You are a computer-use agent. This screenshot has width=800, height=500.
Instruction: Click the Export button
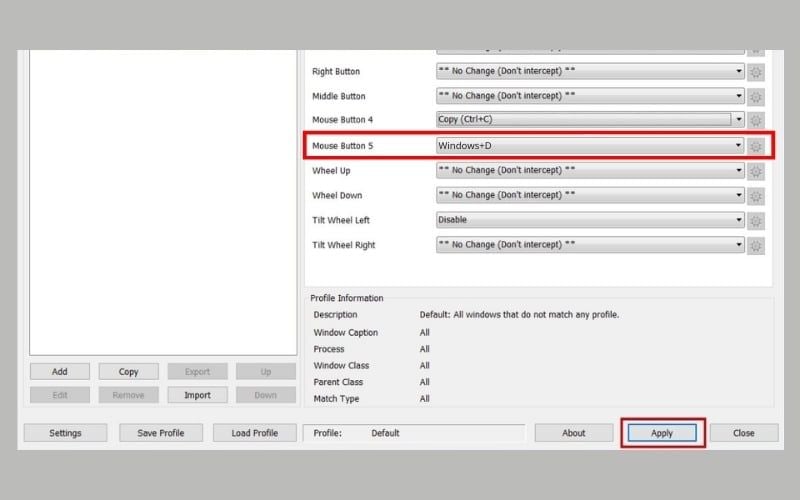pos(197,371)
